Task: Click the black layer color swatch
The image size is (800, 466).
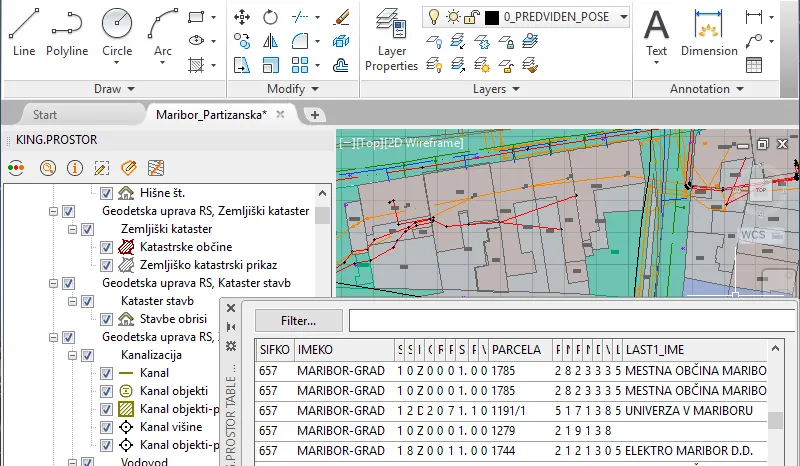Action: [x=492, y=17]
